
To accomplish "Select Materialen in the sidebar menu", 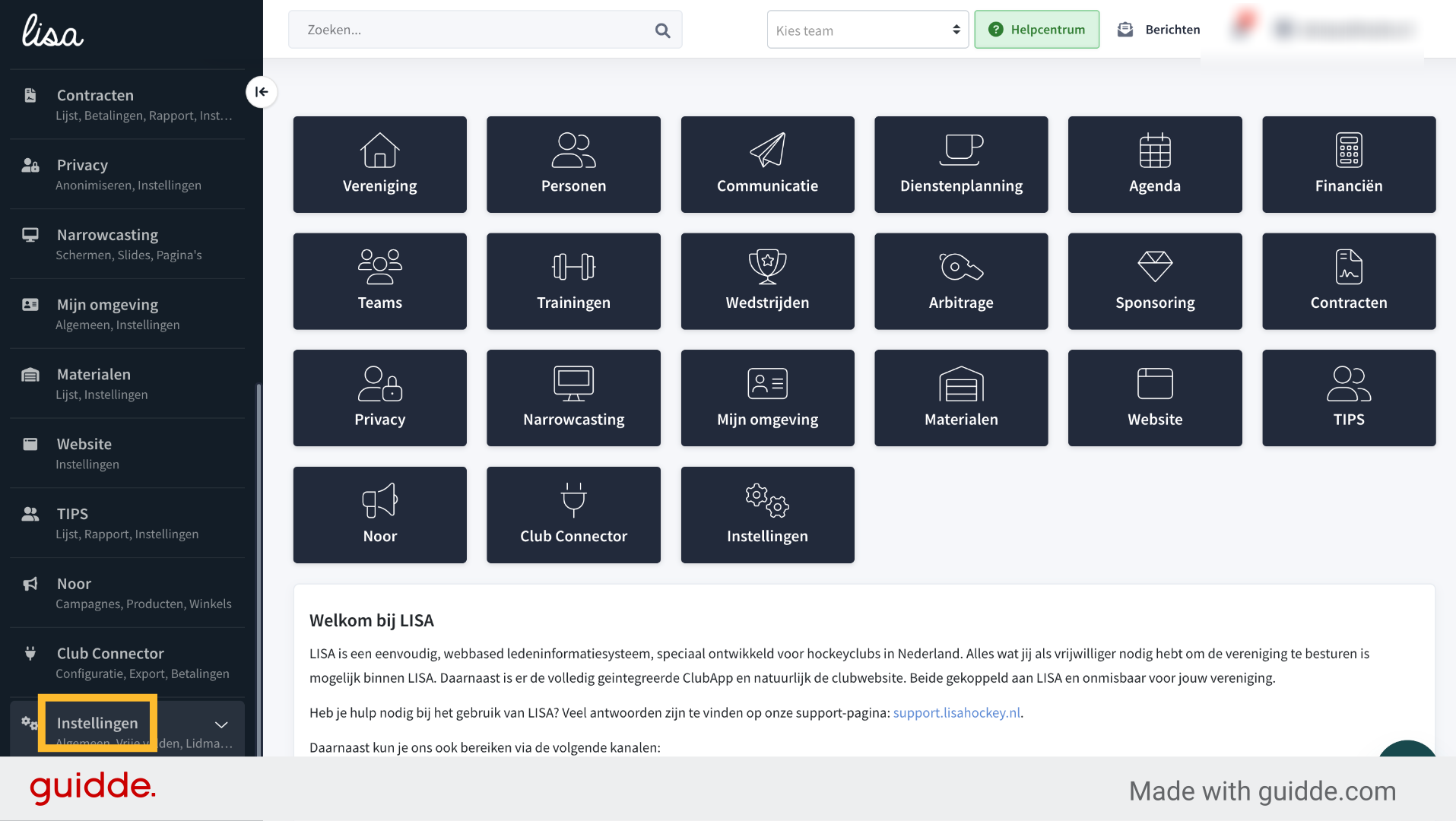I will pos(128,383).
